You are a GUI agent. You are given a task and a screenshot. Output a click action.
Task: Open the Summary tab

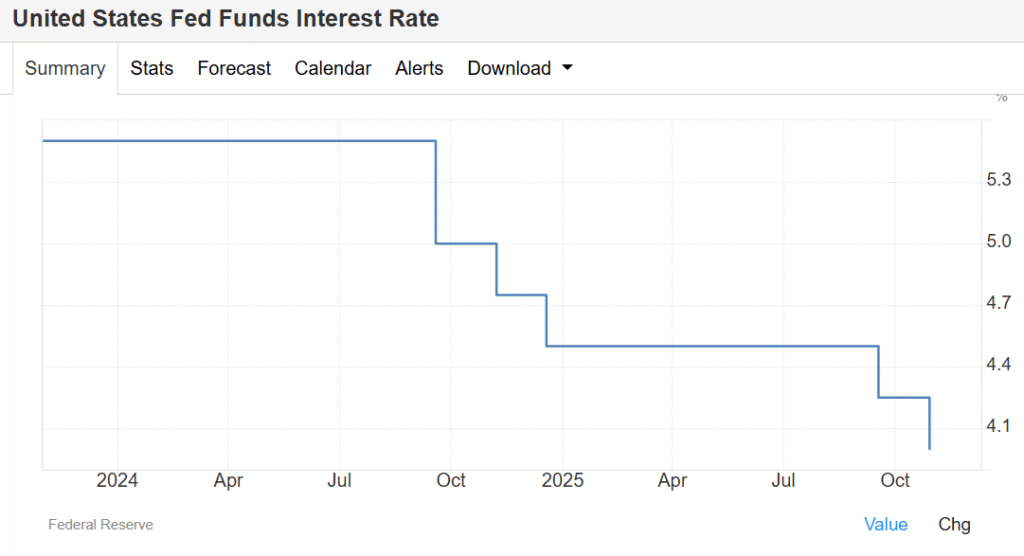[x=65, y=68]
